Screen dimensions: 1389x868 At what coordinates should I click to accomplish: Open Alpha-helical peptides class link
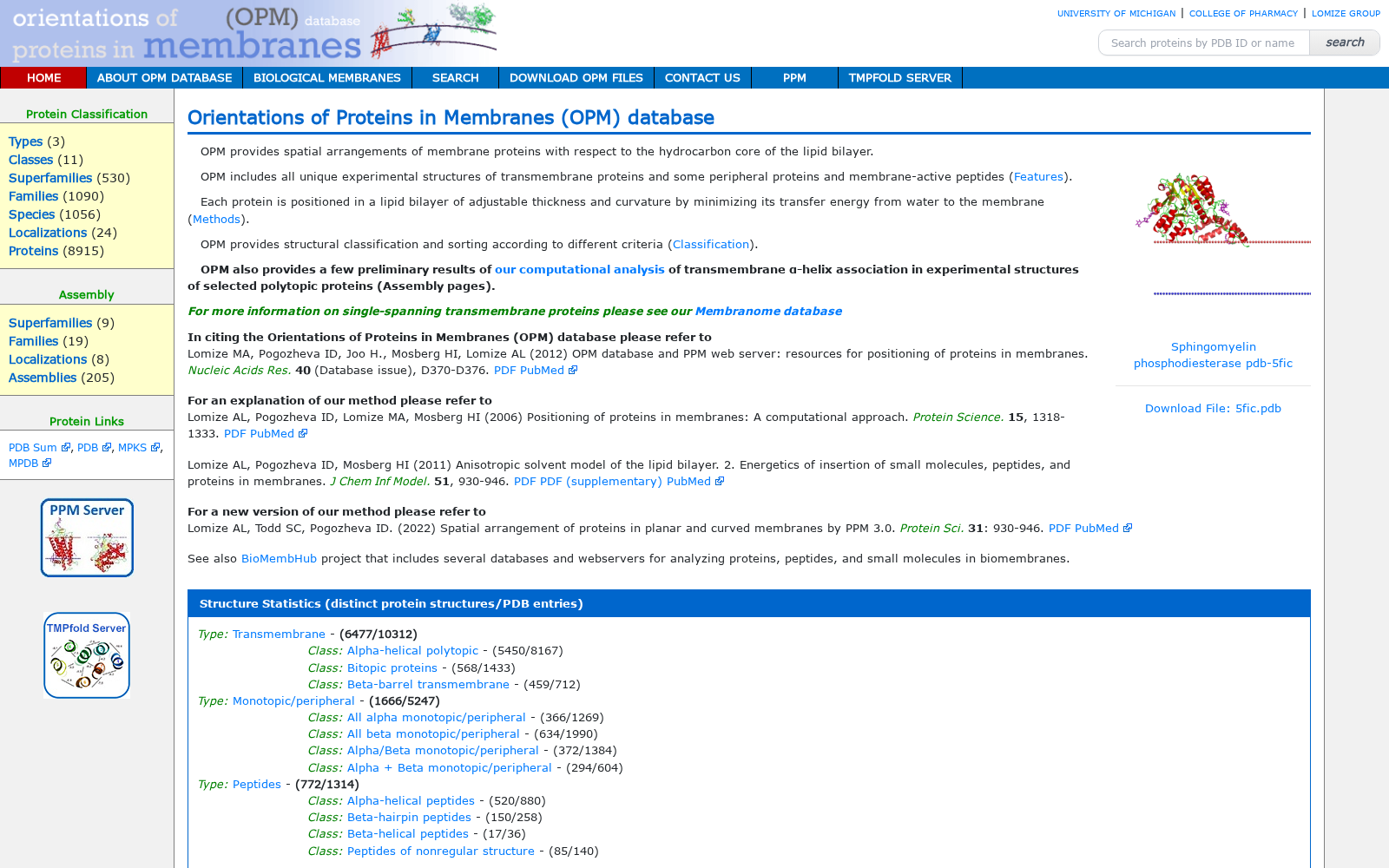point(411,801)
